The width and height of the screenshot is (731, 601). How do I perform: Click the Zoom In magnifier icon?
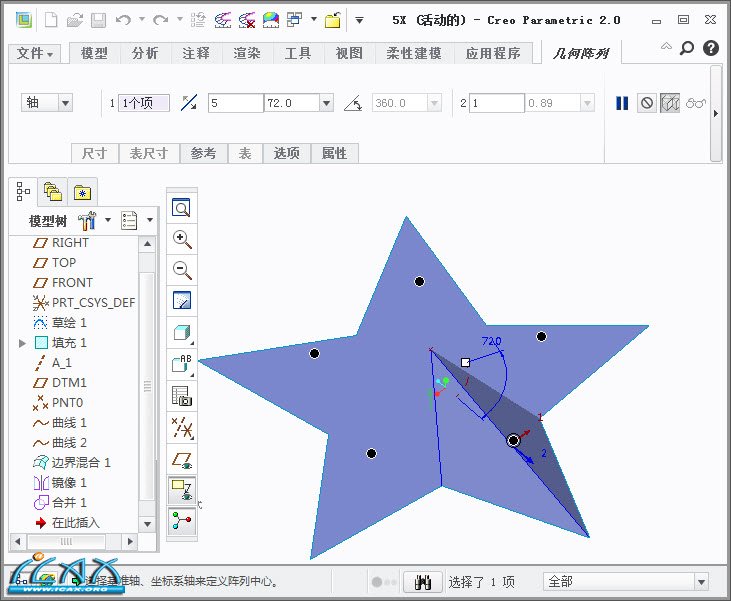coord(182,239)
